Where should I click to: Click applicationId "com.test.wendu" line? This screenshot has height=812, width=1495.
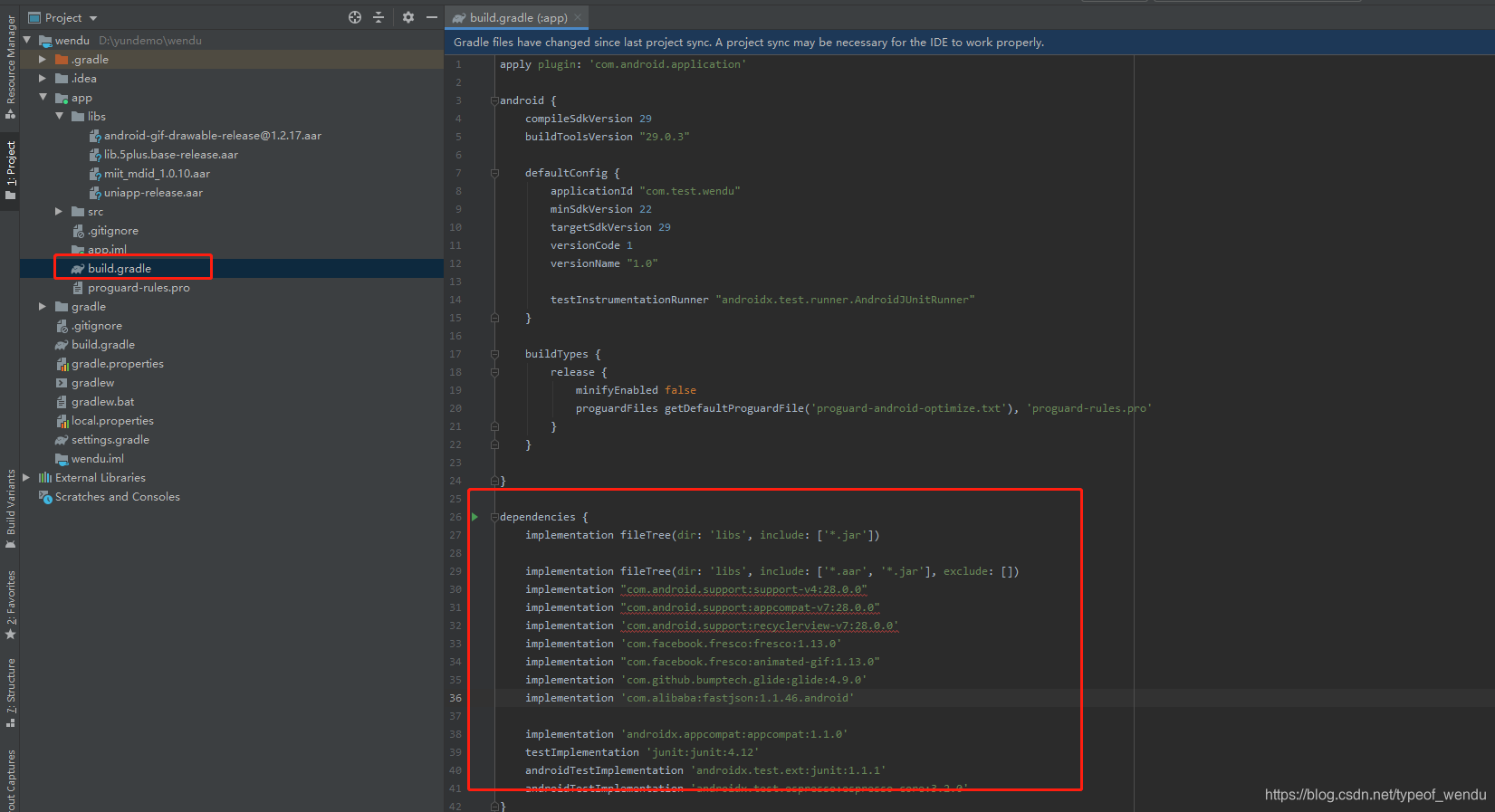click(645, 191)
